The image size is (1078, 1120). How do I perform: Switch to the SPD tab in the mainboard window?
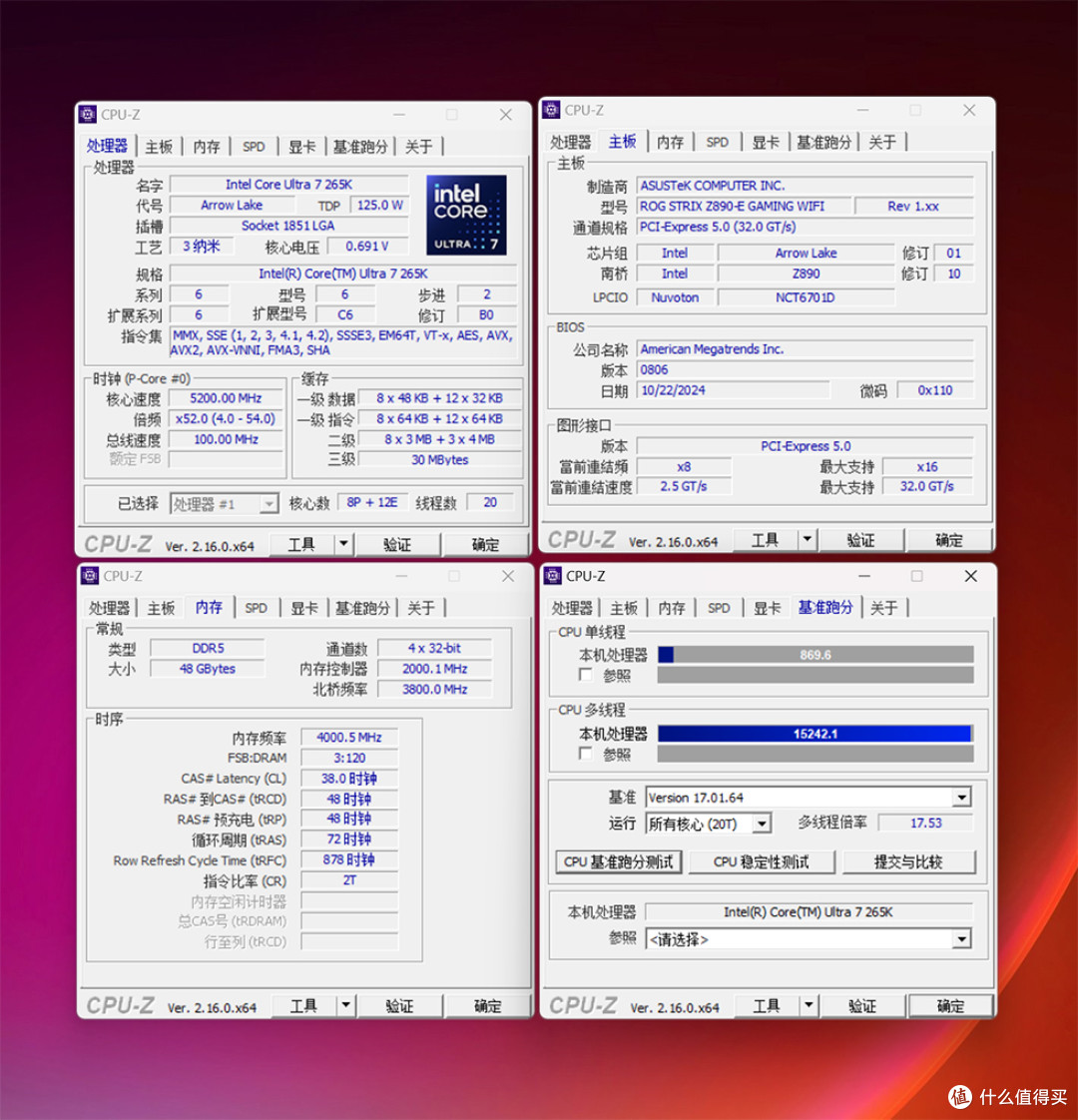click(x=718, y=142)
